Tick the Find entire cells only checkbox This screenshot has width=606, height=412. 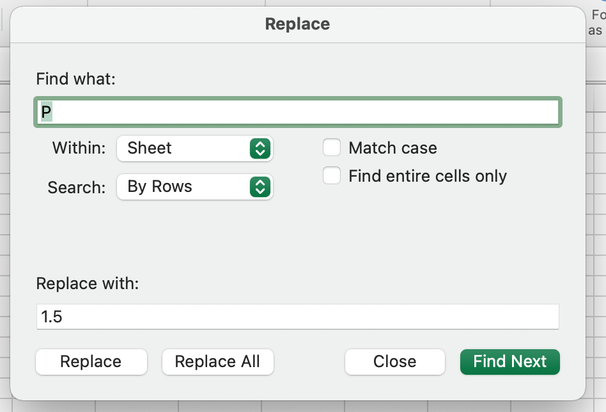pyautogui.click(x=332, y=176)
